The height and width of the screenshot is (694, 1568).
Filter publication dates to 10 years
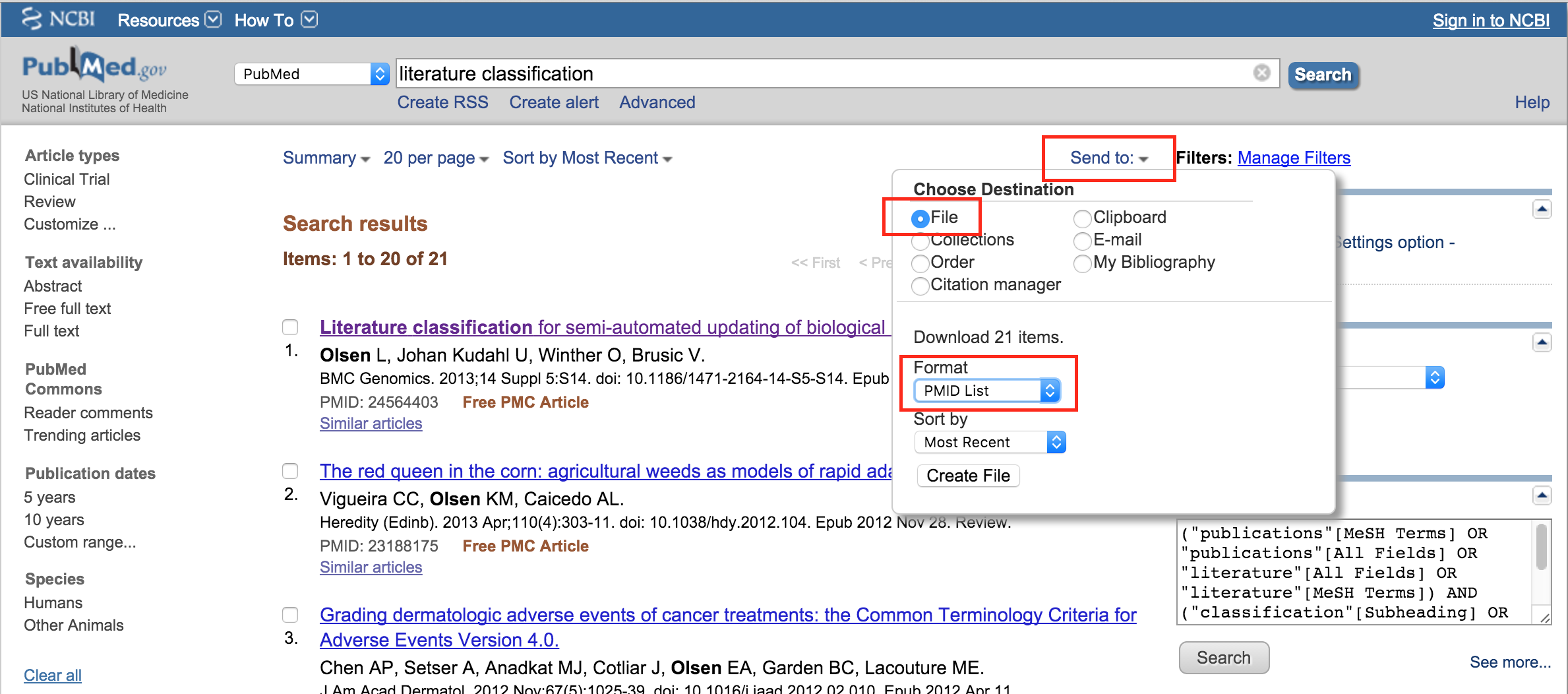click(x=54, y=520)
